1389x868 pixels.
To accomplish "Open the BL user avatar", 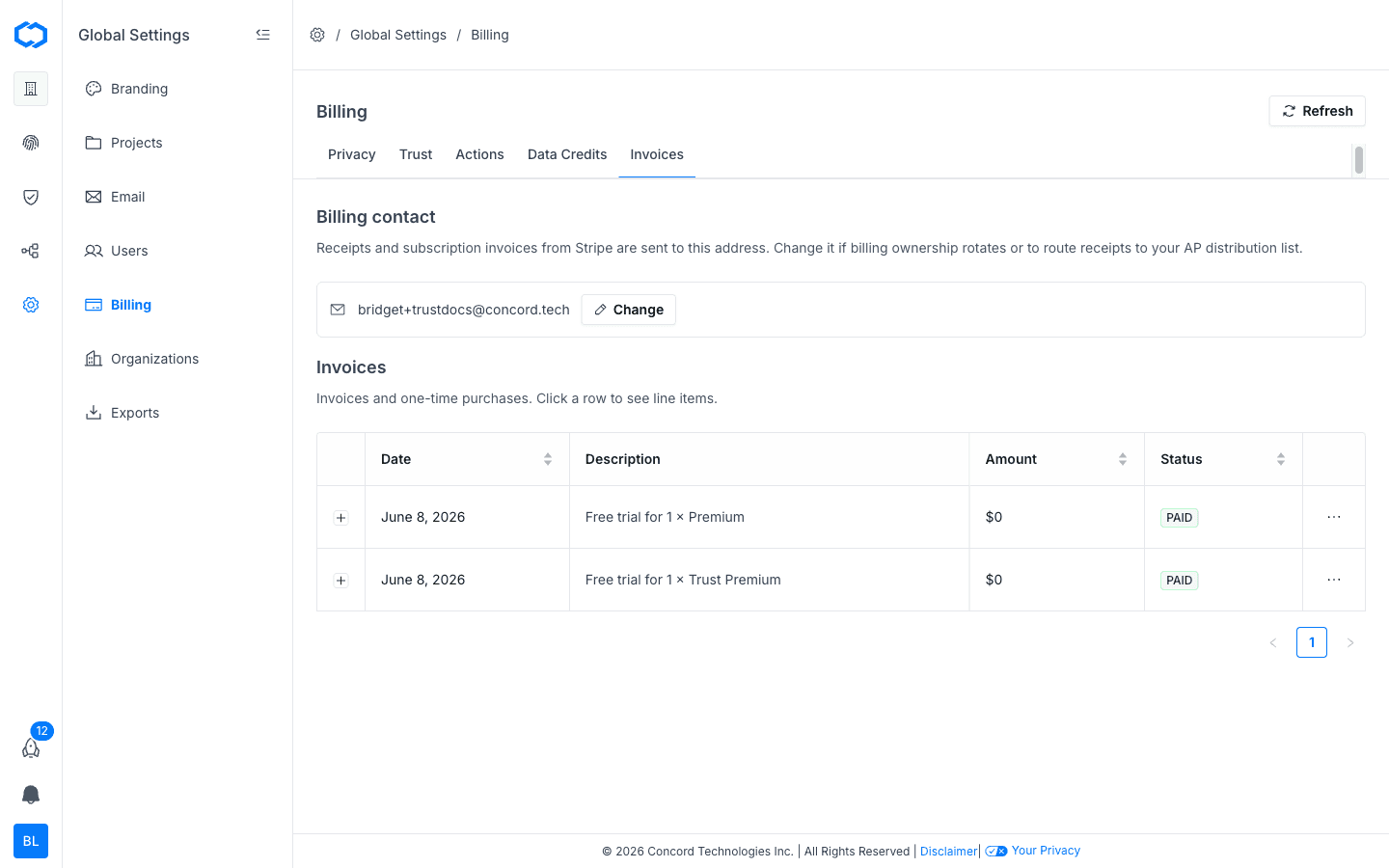I will click(31, 841).
